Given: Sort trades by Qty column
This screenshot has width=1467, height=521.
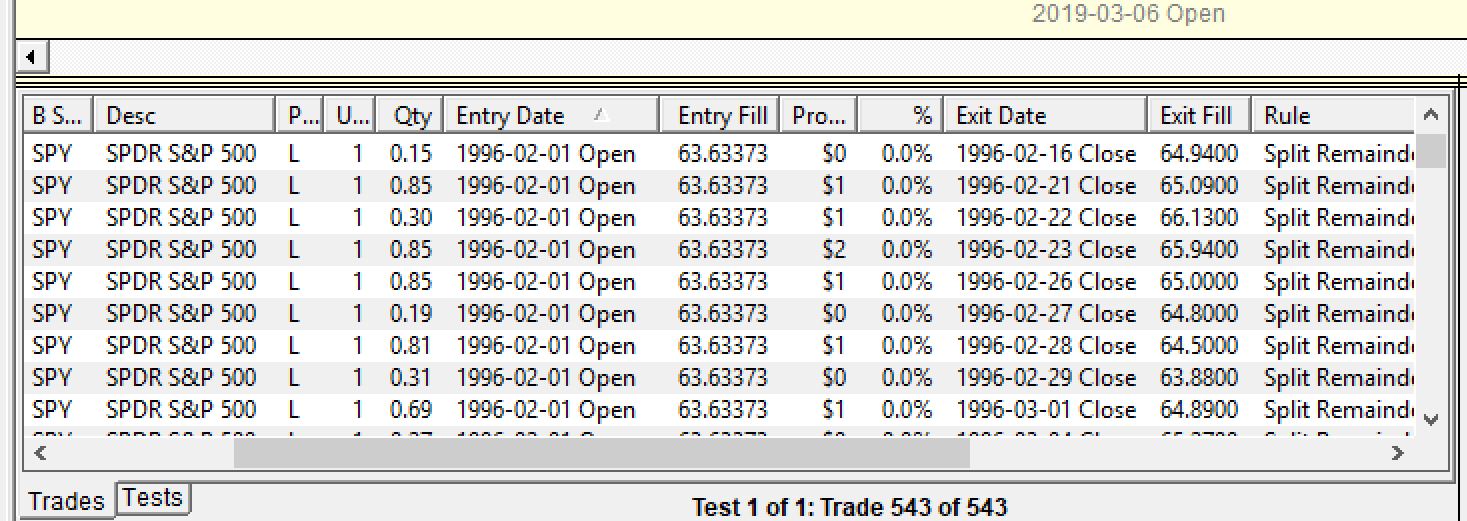Looking at the screenshot, I should click(410, 116).
